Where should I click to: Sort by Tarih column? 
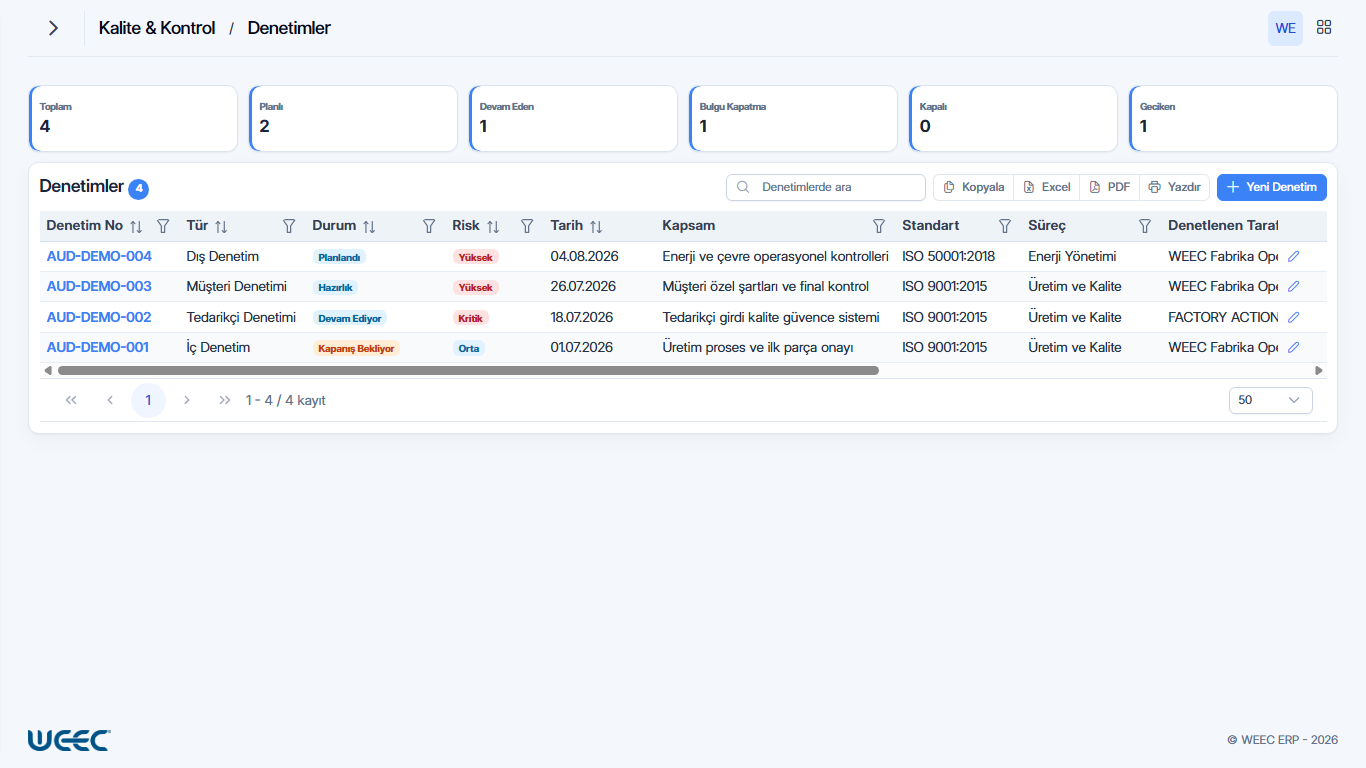596,227
